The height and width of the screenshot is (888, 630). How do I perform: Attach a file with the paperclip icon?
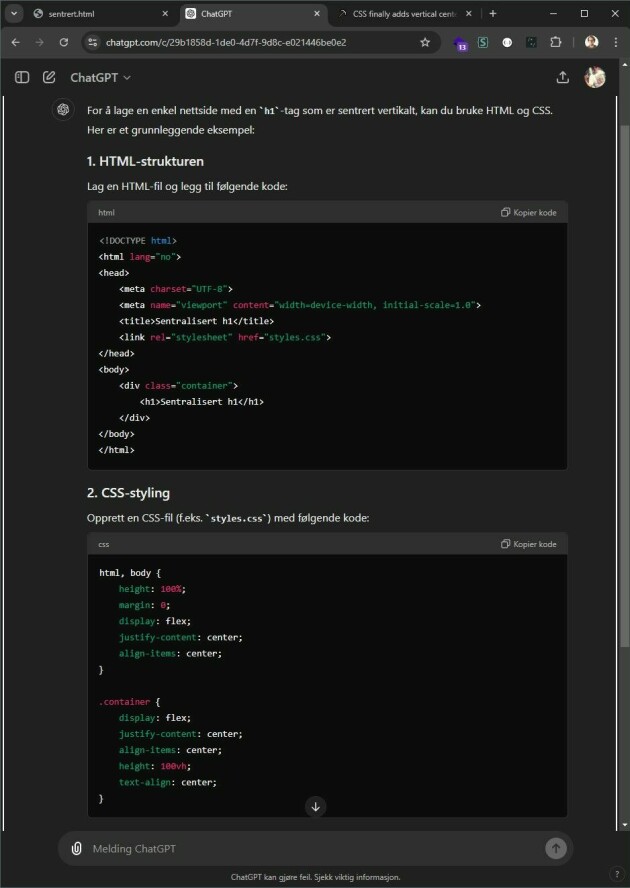coord(76,848)
